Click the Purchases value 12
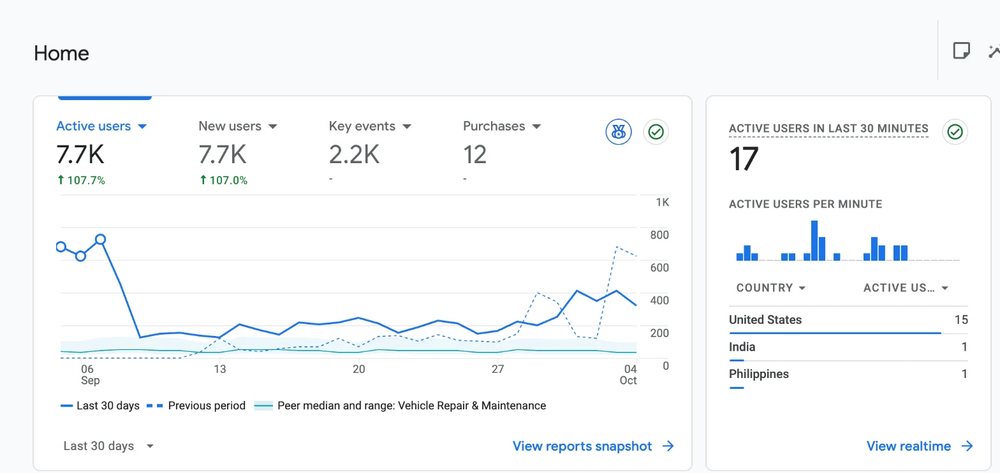 [474, 155]
